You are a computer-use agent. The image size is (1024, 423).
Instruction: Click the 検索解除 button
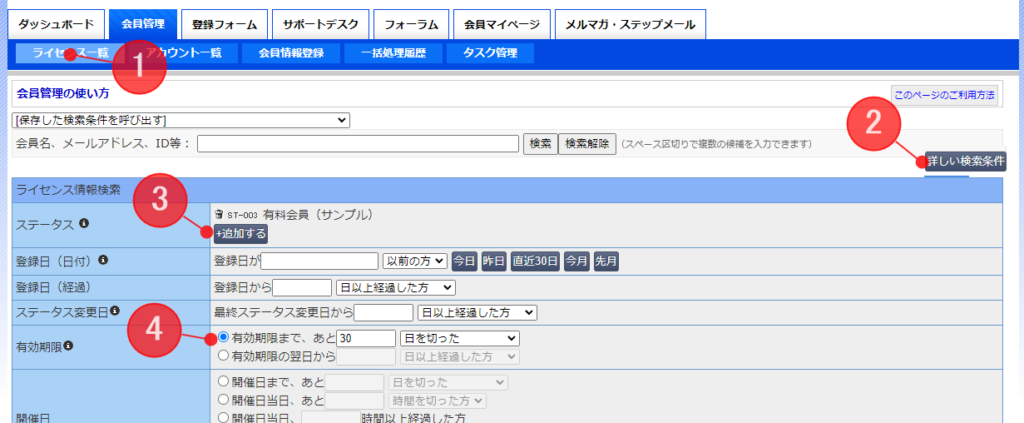pos(587,144)
